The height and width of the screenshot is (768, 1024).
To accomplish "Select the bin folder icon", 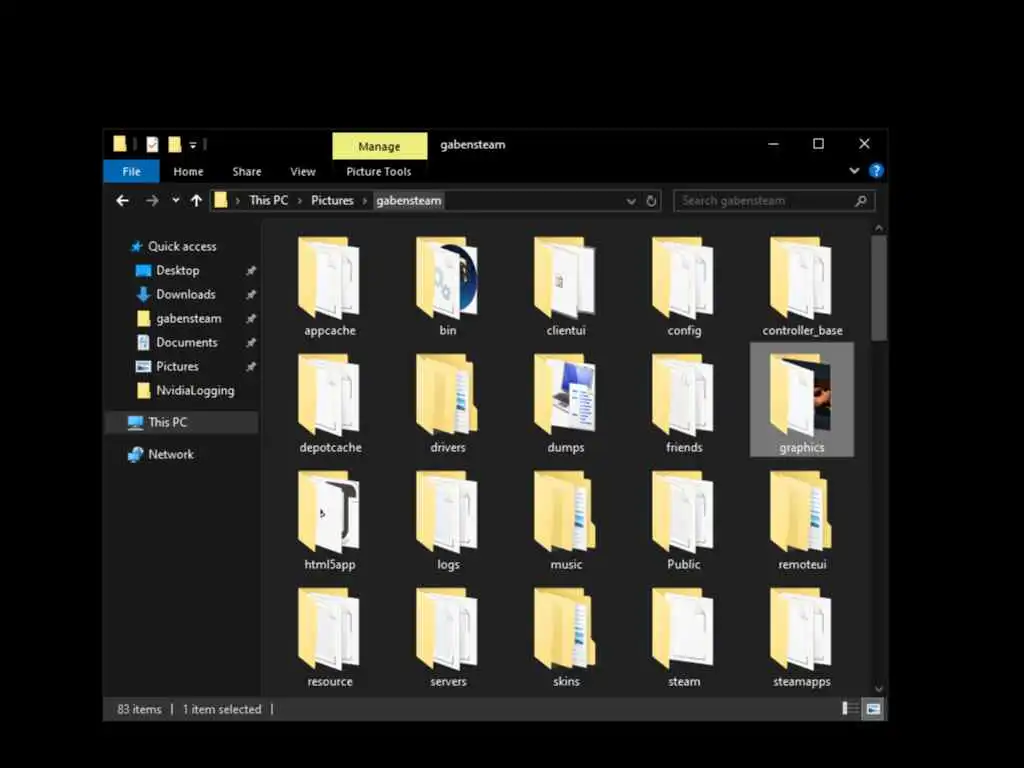I will click(447, 278).
